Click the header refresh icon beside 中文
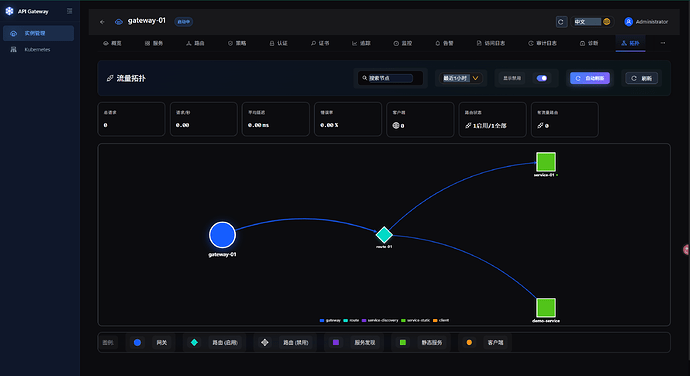Screen dimensions: 690x376 point(561,22)
